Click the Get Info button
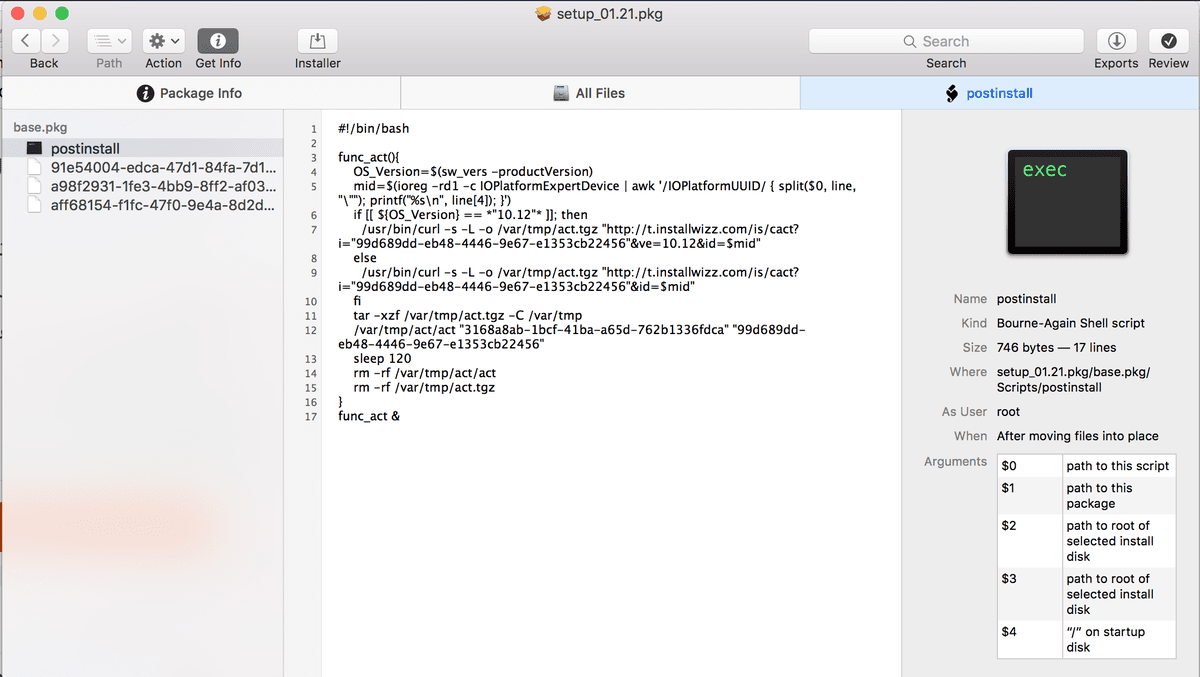This screenshot has width=1200, height=677. 218,41
